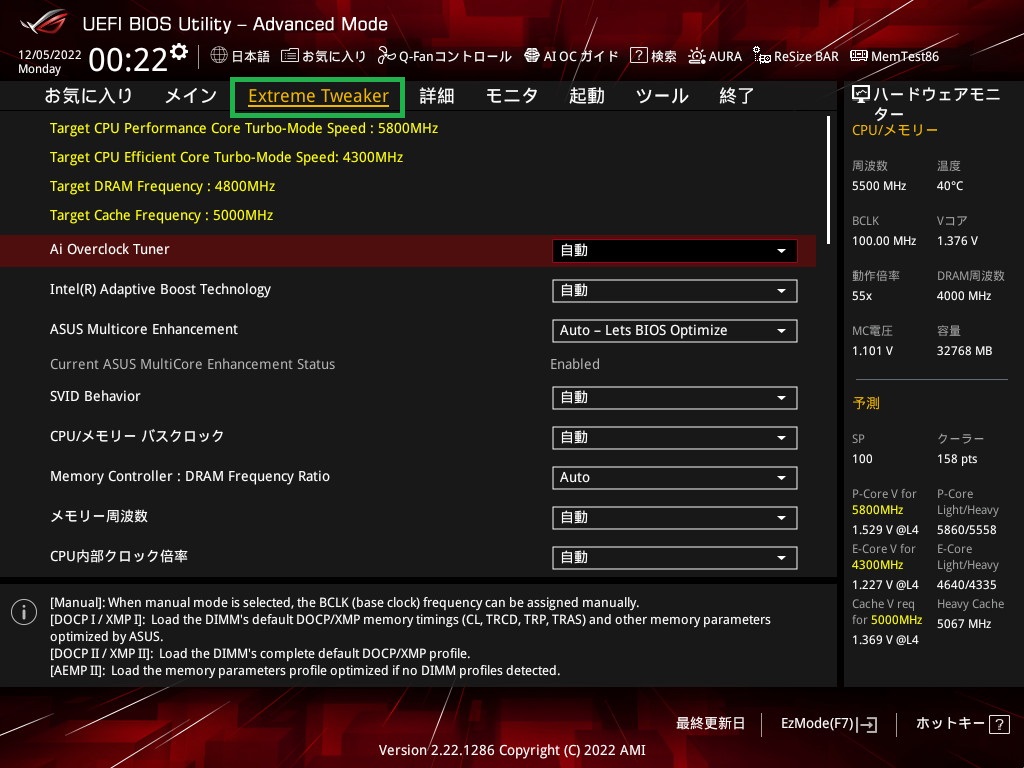This screenshot has width=1024, height=768.
Task: Select the Extreme Tweaker tab
Action: 318,97
